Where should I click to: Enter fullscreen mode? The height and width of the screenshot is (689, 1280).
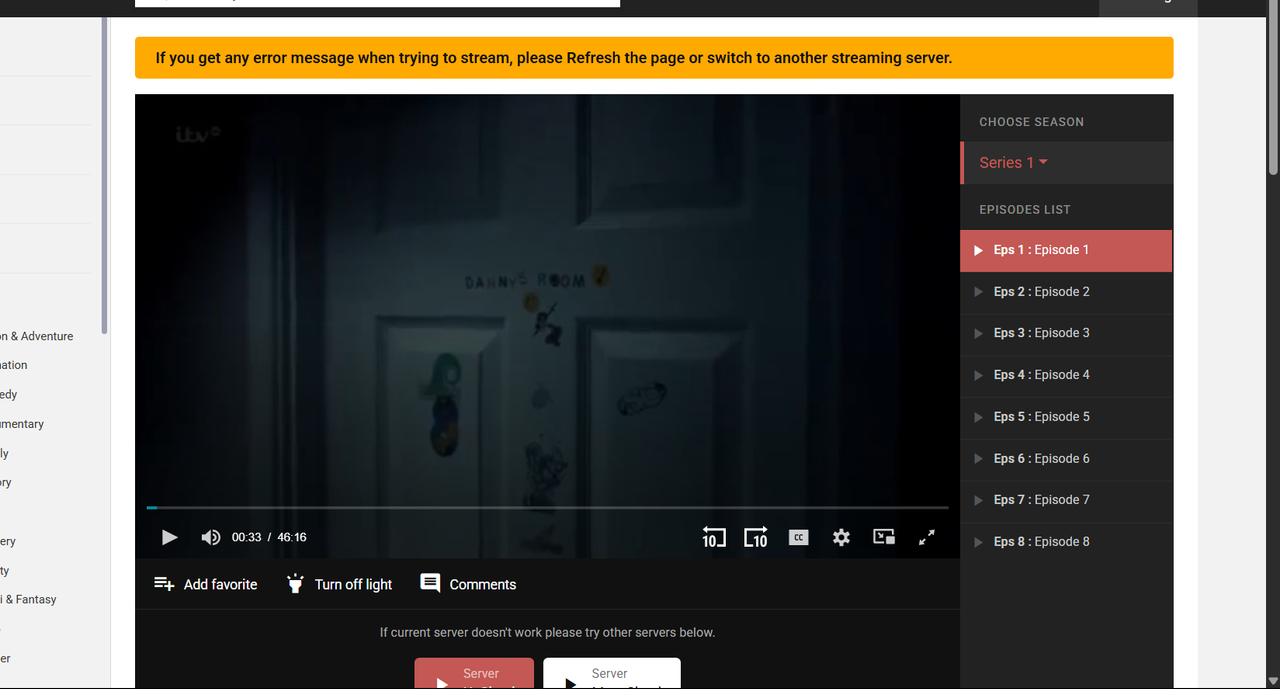(927, 537)
